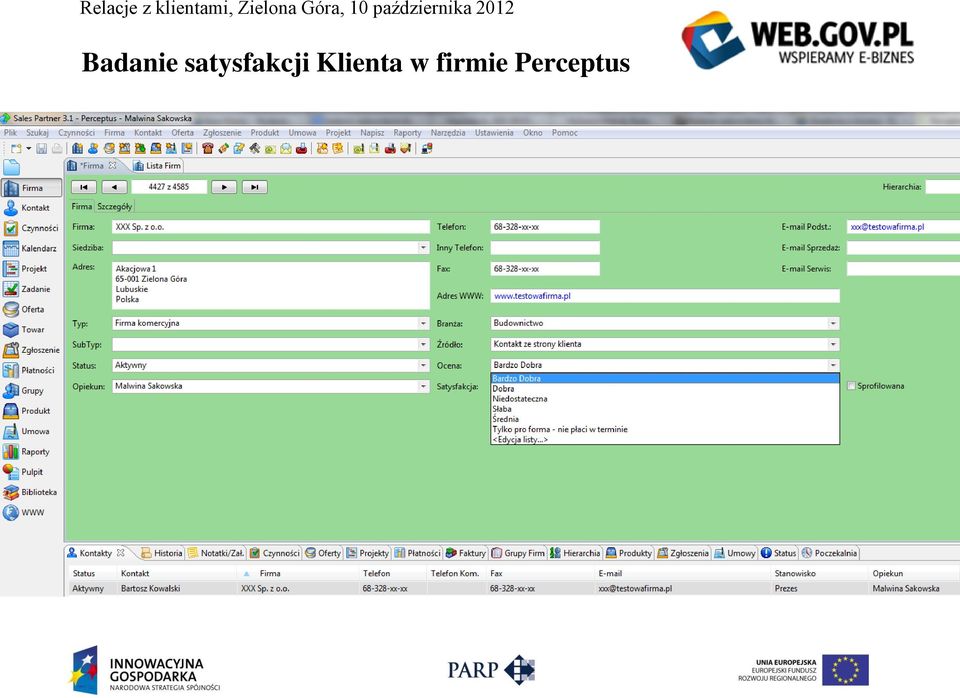The height and width of the screenshot is (698, 960).
Task: Collapse the Ocena dropdown arrow
Action: [x=833, y=366]
